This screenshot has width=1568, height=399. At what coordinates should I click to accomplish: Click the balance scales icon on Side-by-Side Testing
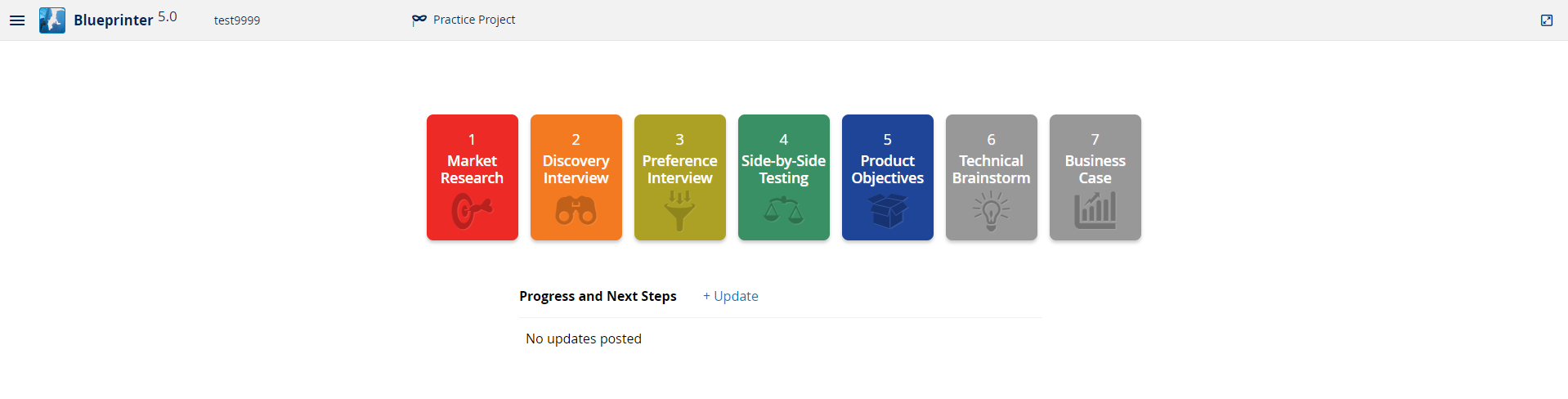tap(783, 210)
